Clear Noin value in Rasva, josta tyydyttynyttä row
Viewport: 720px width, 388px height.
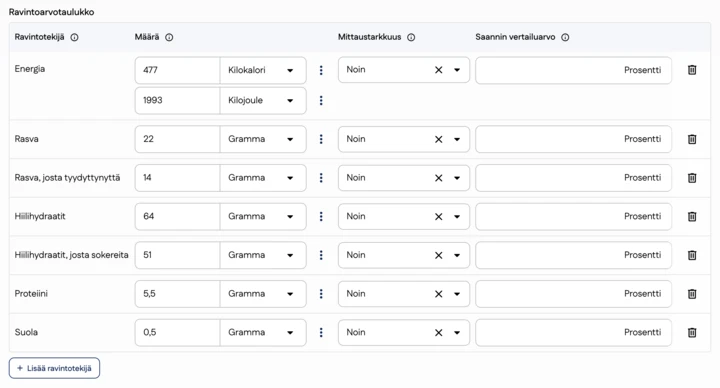[x=439, y=178]
